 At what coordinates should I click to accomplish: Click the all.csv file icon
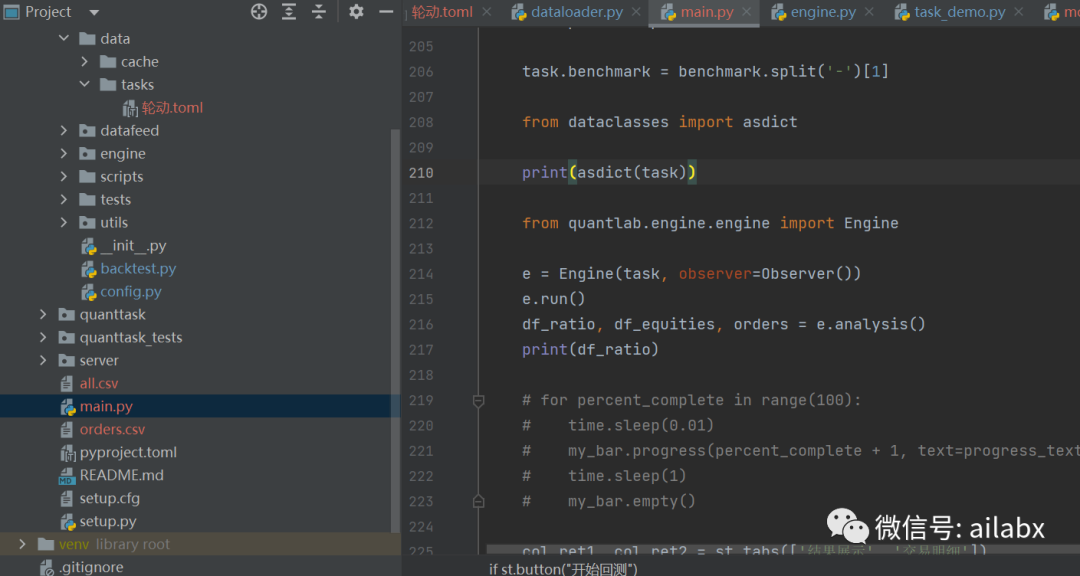[x=67, y=383]
